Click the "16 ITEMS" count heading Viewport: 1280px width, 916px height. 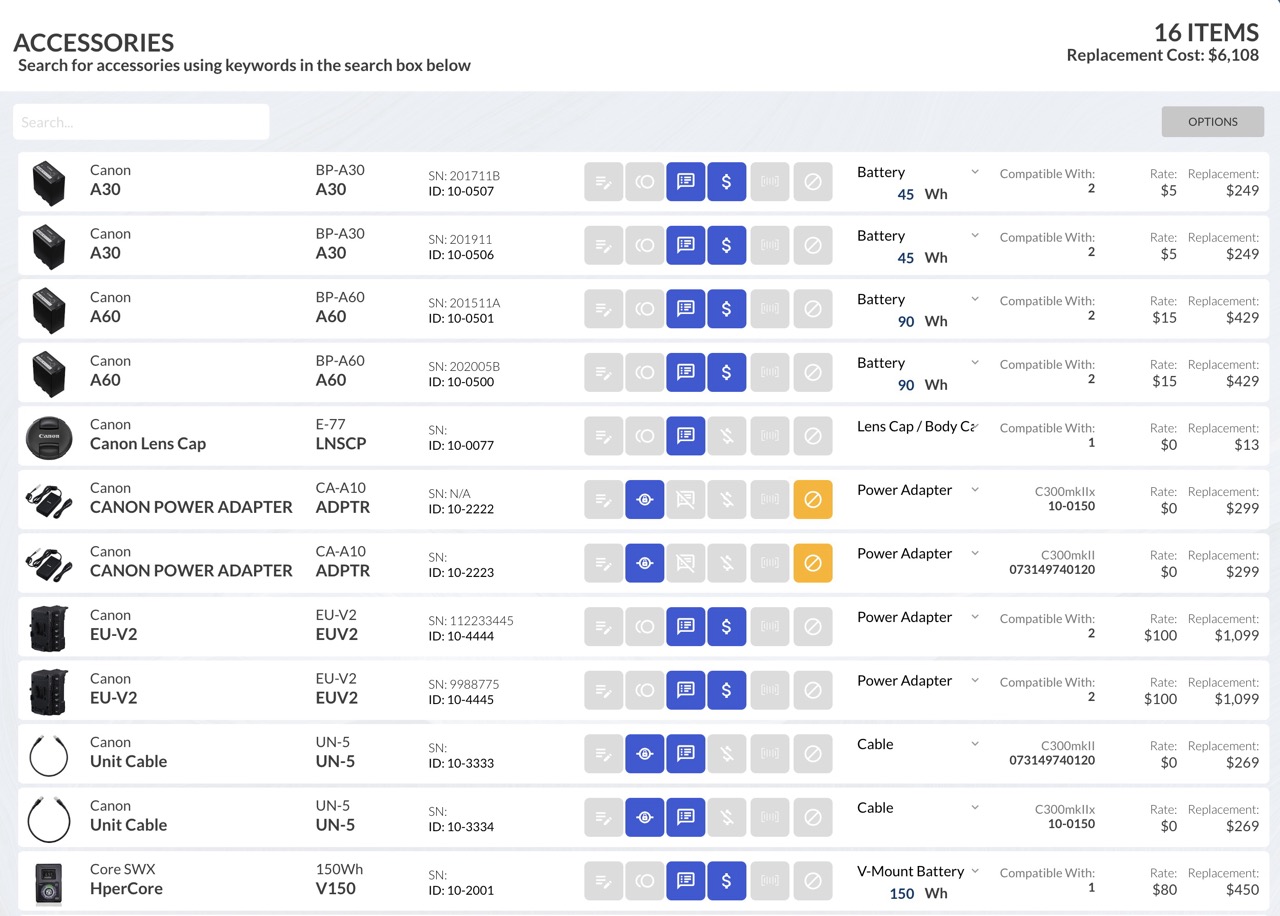coord(1206,32)
